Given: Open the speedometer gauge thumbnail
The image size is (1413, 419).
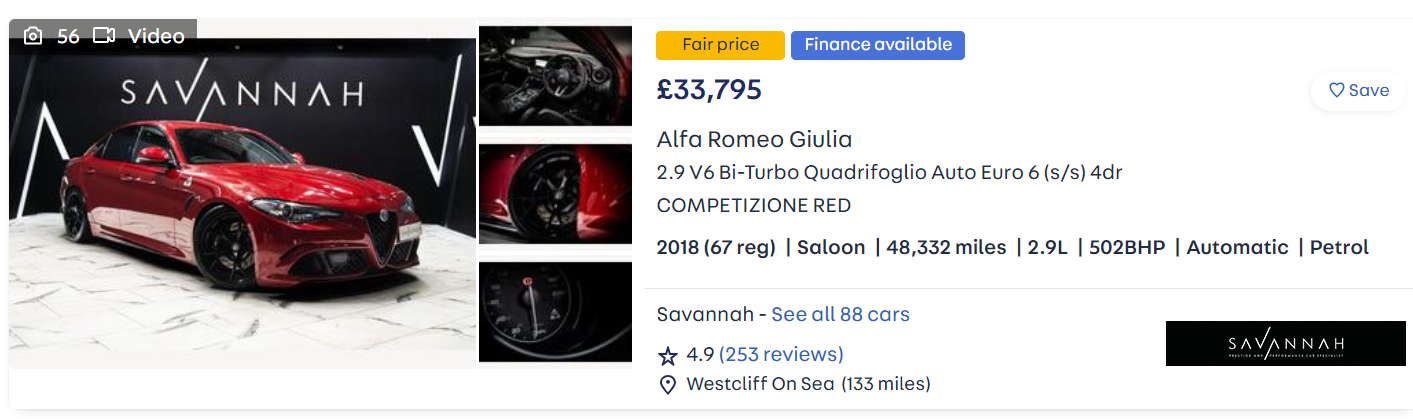Looking at the screenshot, I should (555, 312).
